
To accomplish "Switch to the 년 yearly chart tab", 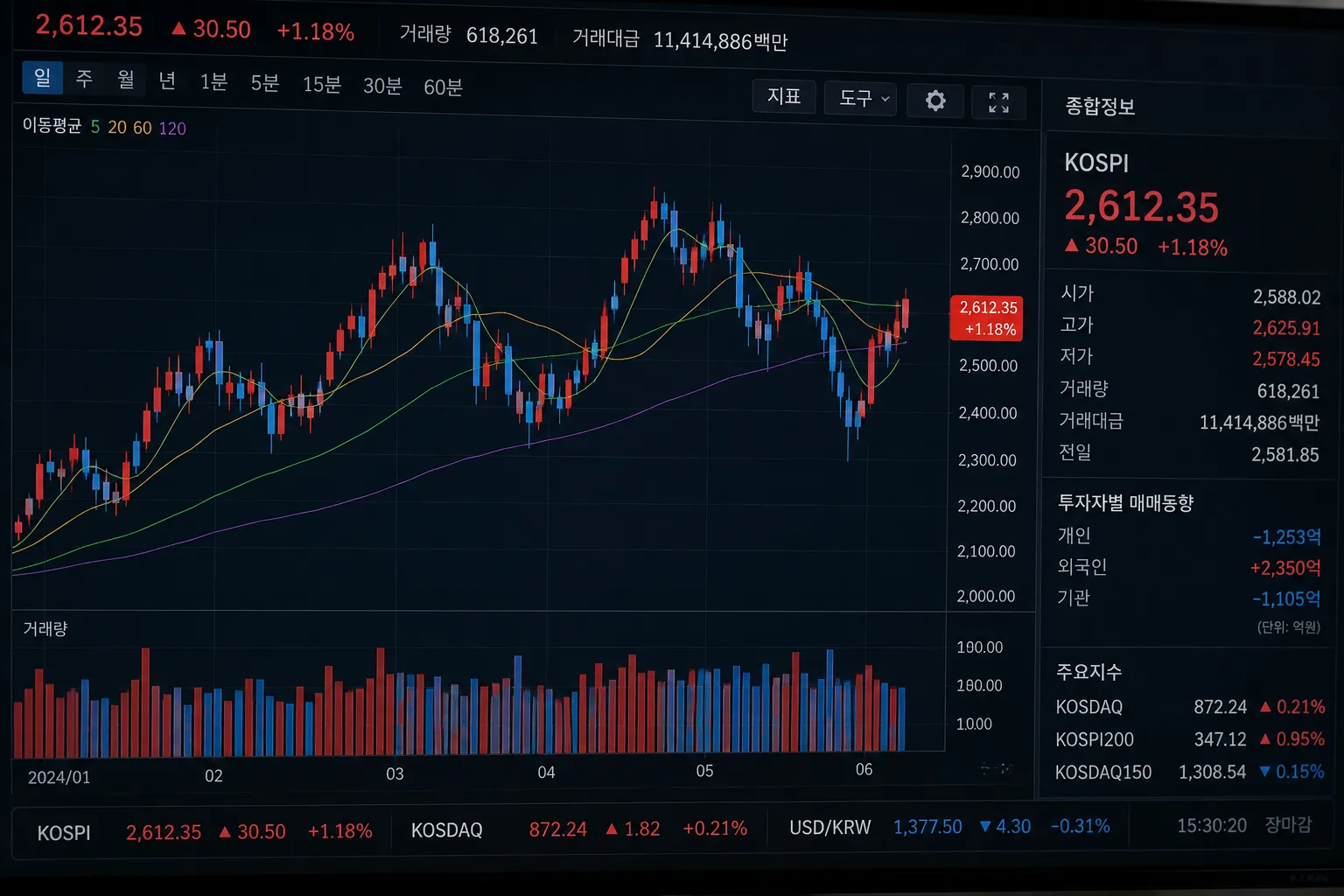I will (x=167, y=80).
